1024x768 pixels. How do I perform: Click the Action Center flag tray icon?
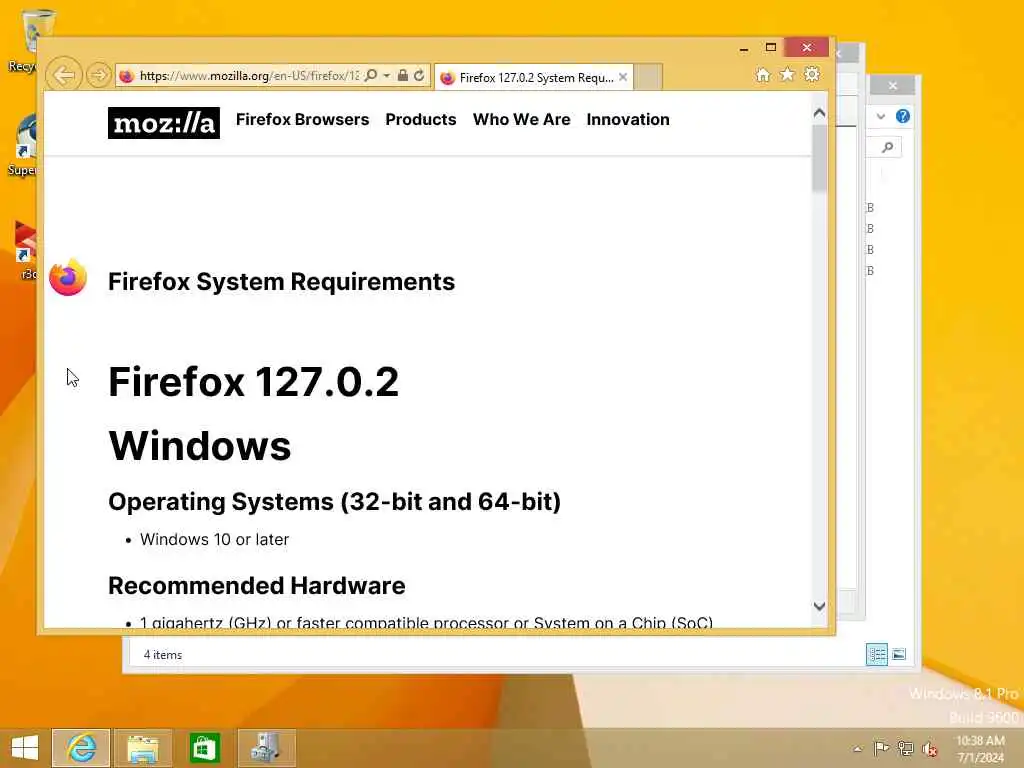(x=881, y=748)
